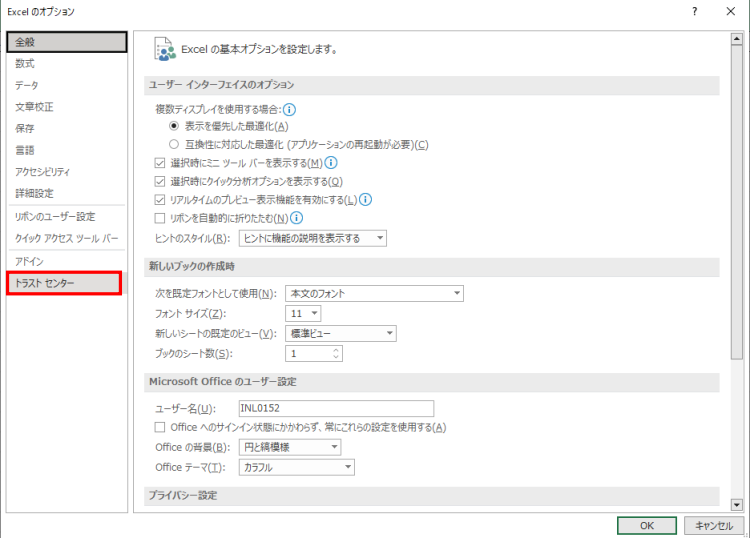
Task: Click the キャンセル button
Action: click(x=715, y=525)
